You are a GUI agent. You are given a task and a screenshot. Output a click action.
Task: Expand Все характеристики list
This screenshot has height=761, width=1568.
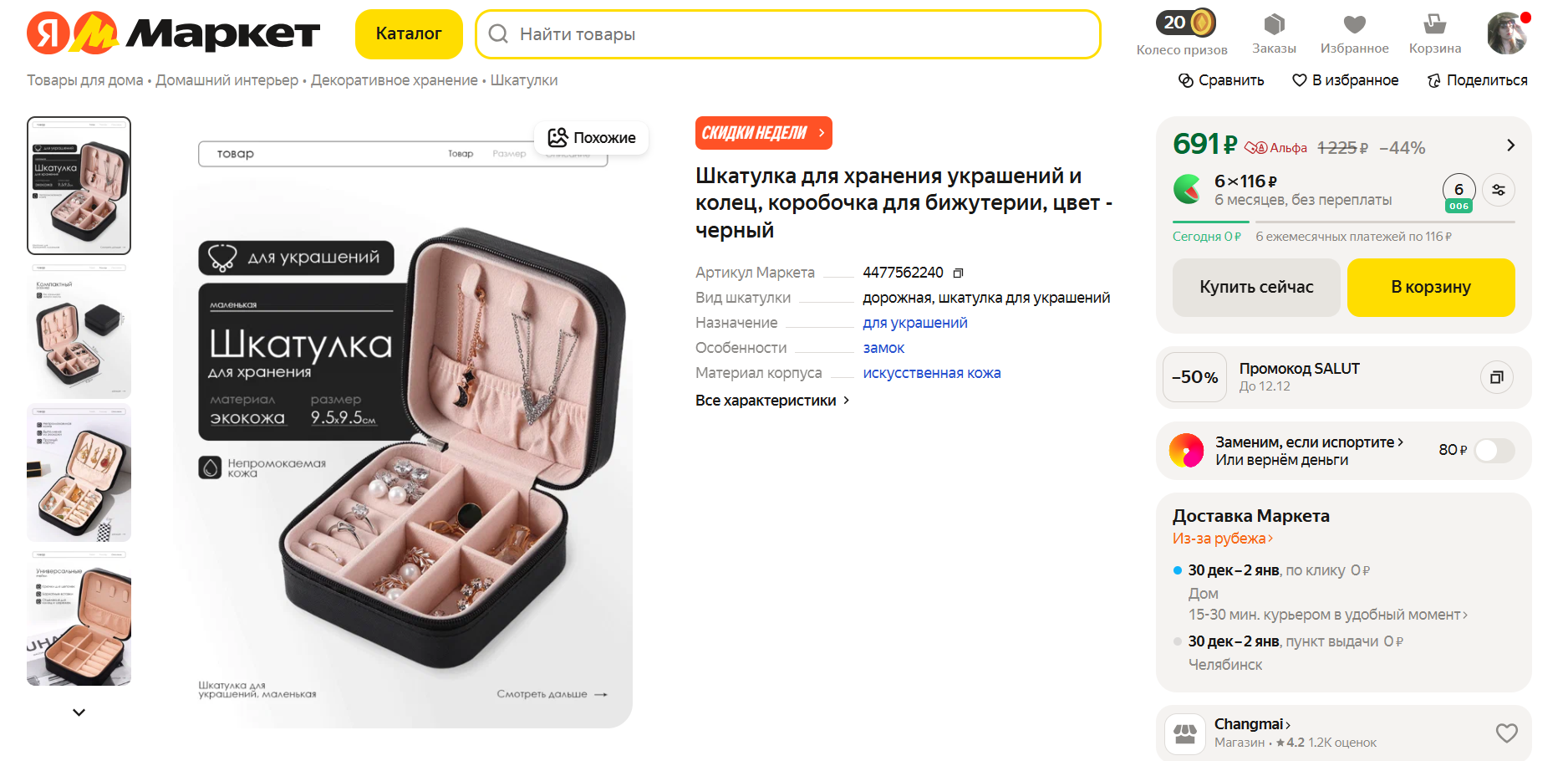pos(772,401)
